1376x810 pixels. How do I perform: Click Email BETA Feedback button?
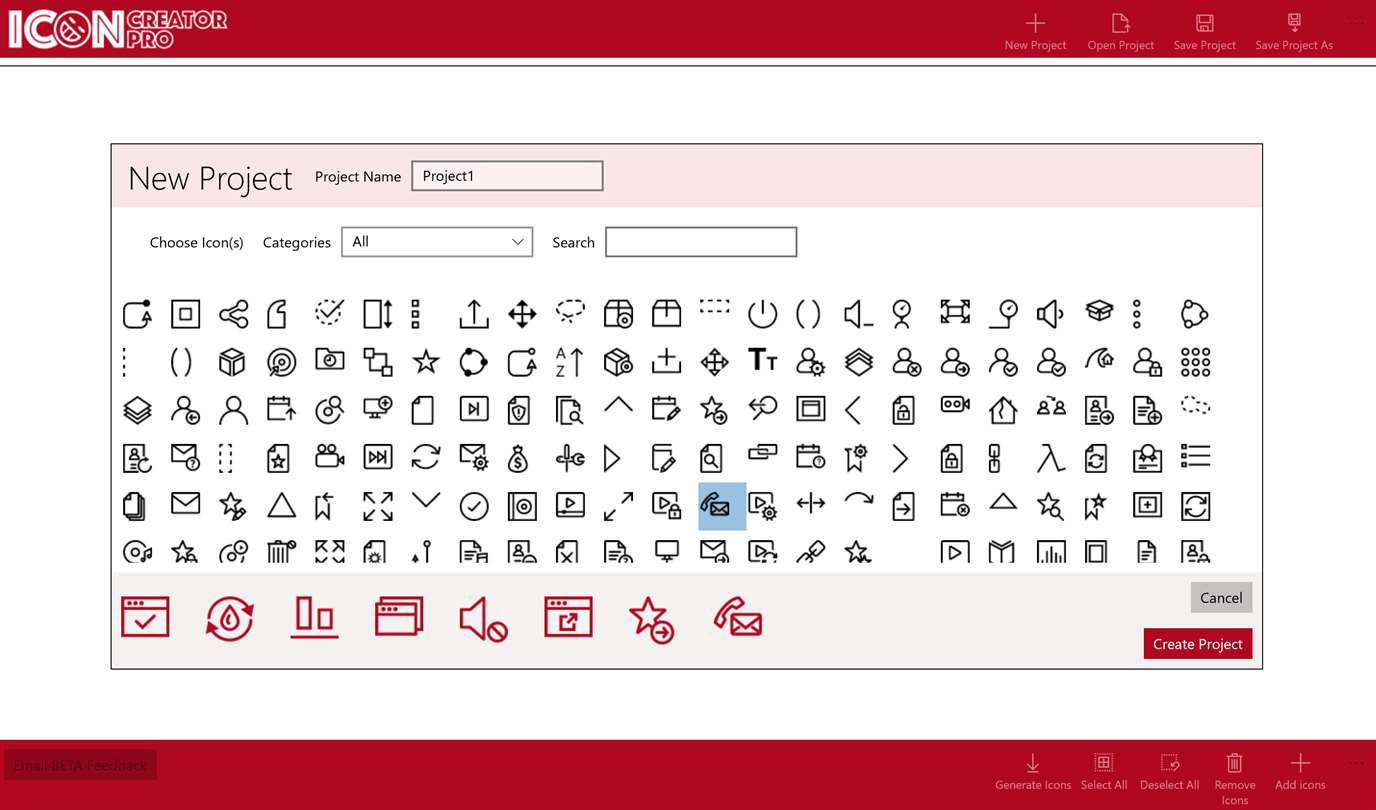[x=80, y=765]
